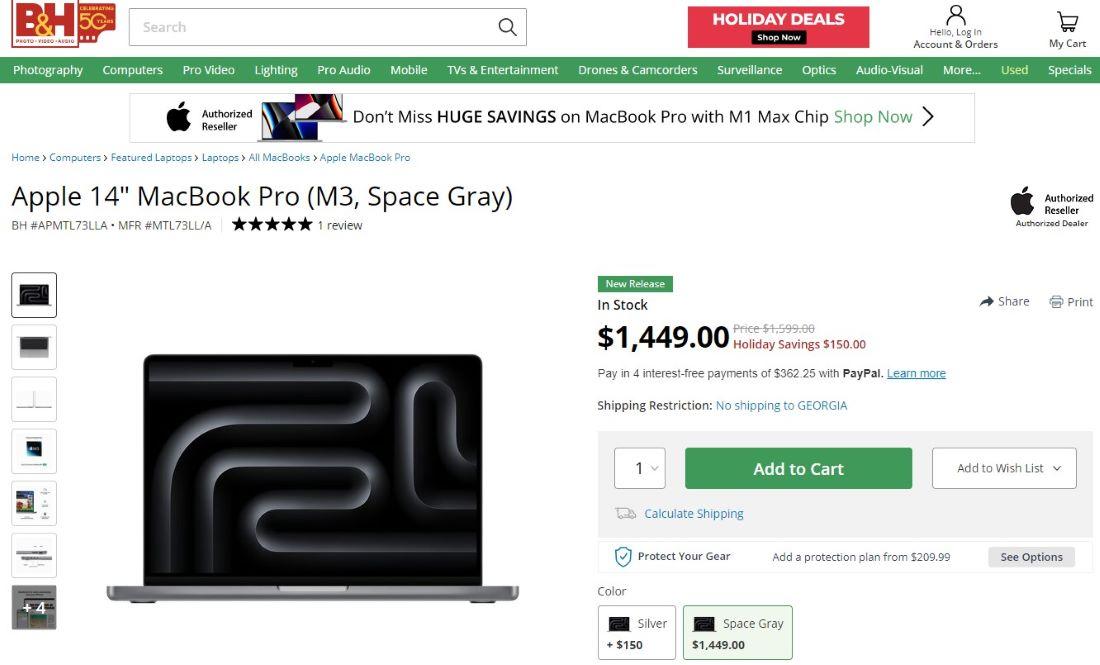This screenshot has width=1100, height=665.
Task: Click the Protect Your Gear shield icon
Action: click(622, 557)
